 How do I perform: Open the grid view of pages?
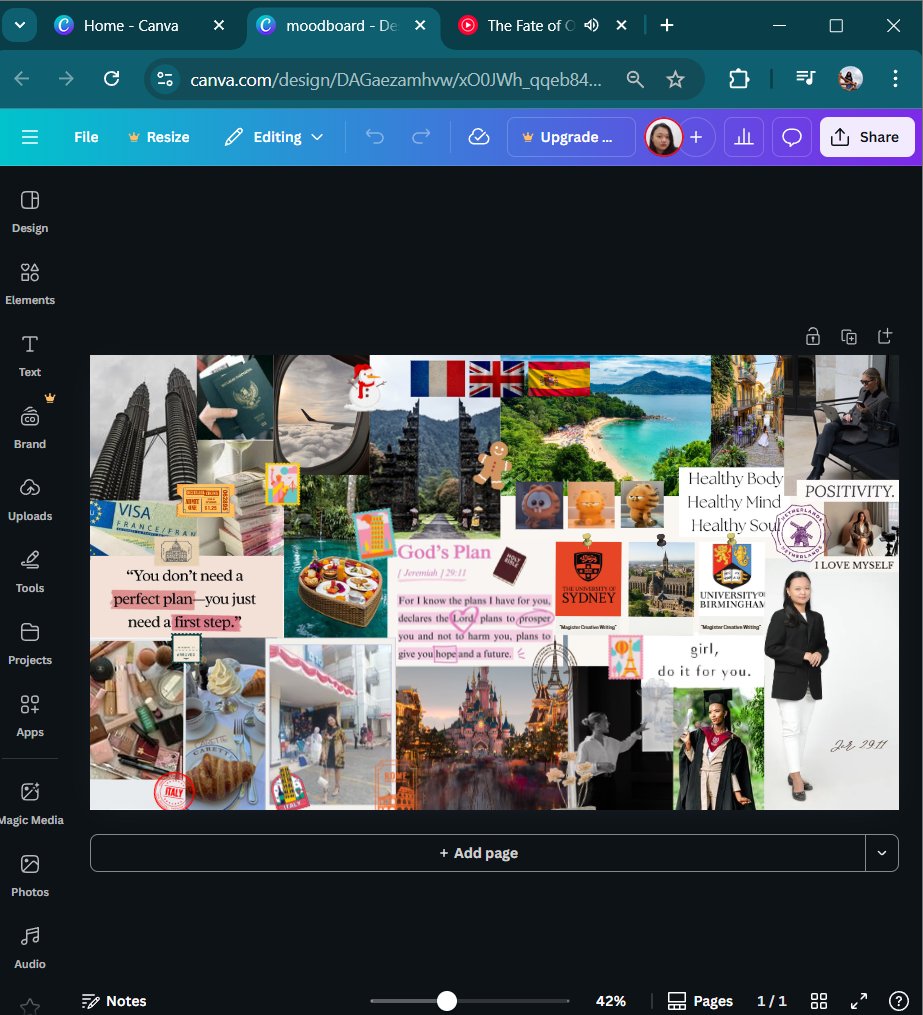818,1000
